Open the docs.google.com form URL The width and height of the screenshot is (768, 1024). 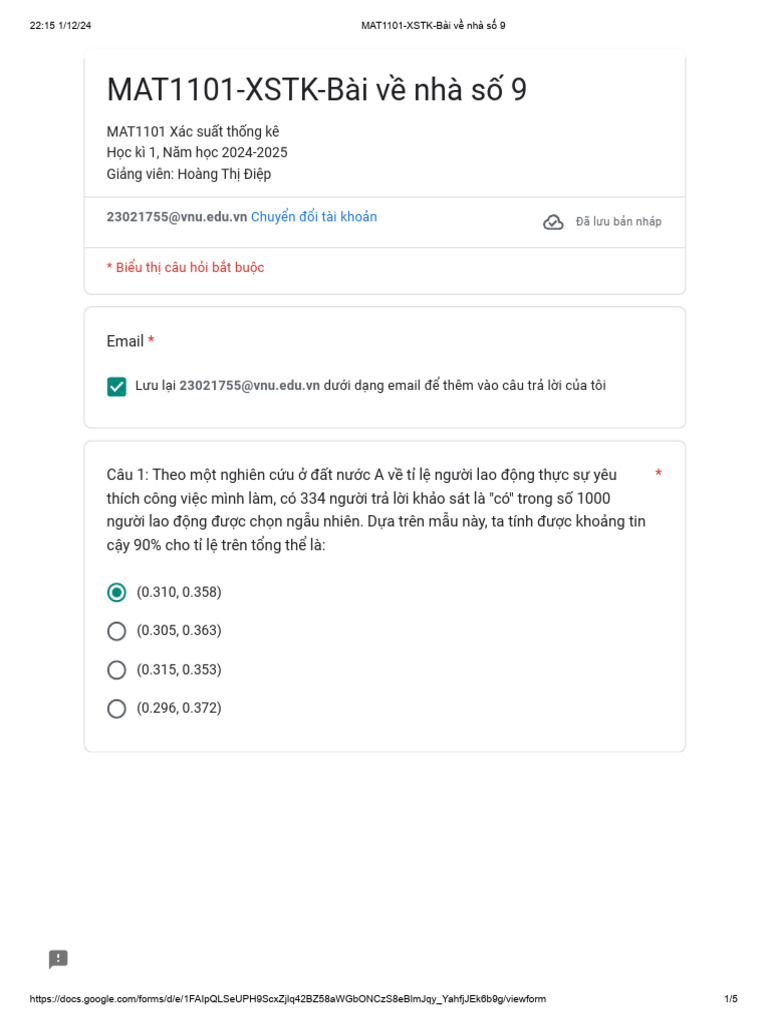coord(288,999)
